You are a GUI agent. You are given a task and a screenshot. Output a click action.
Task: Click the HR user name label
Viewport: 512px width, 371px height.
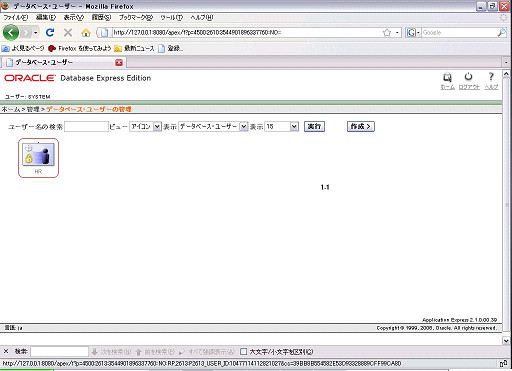[x=38, y=172]
